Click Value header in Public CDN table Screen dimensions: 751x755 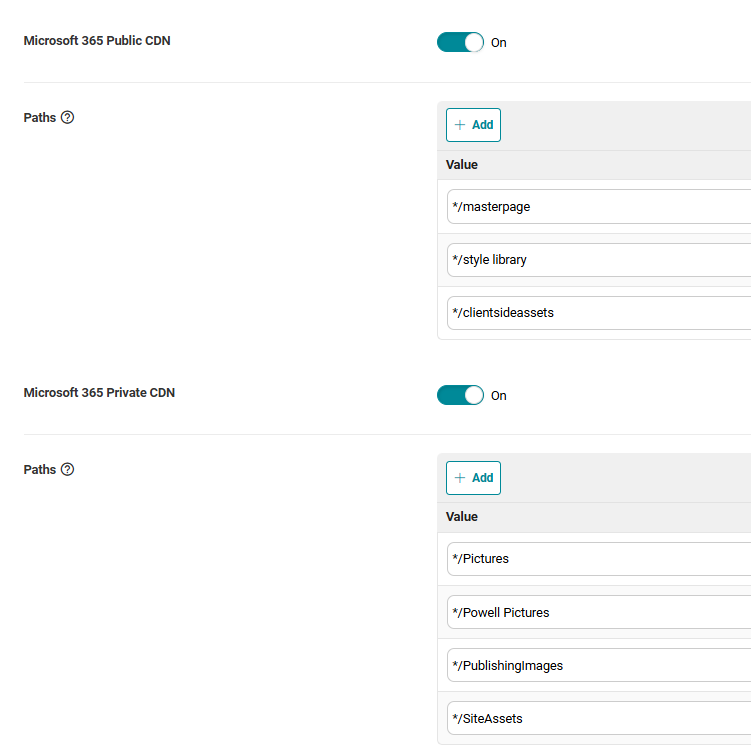click(462, 165)
